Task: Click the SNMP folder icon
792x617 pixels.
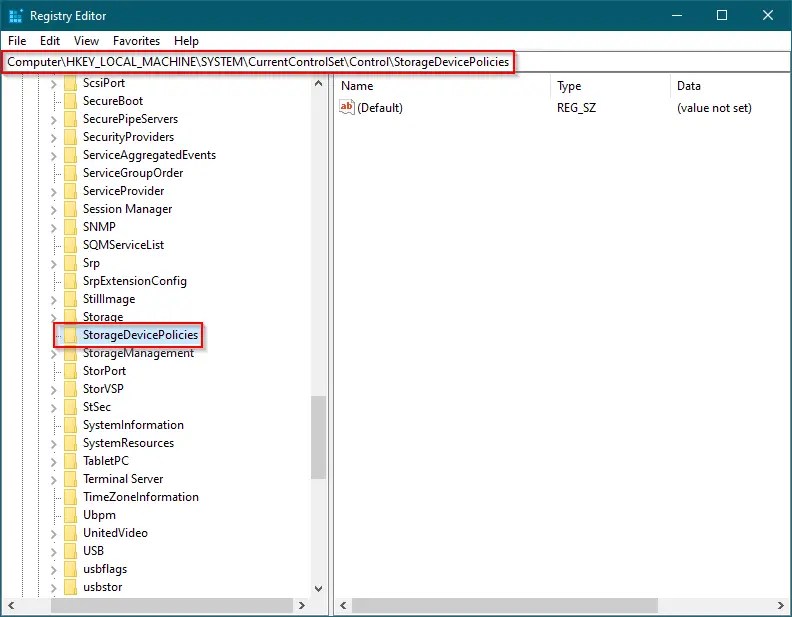Action: [x=71, y=227]
